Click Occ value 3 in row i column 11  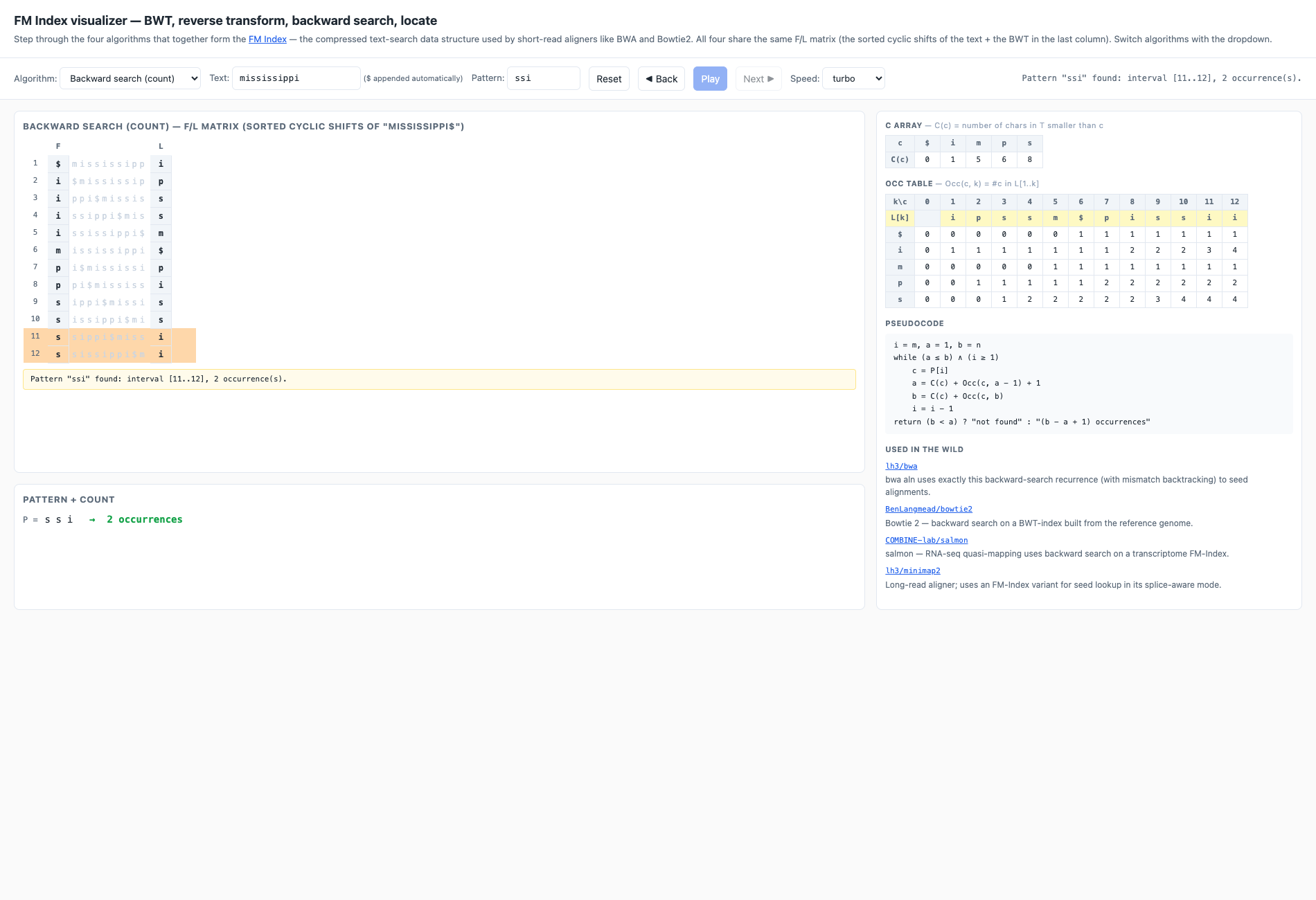point(1209,251)
